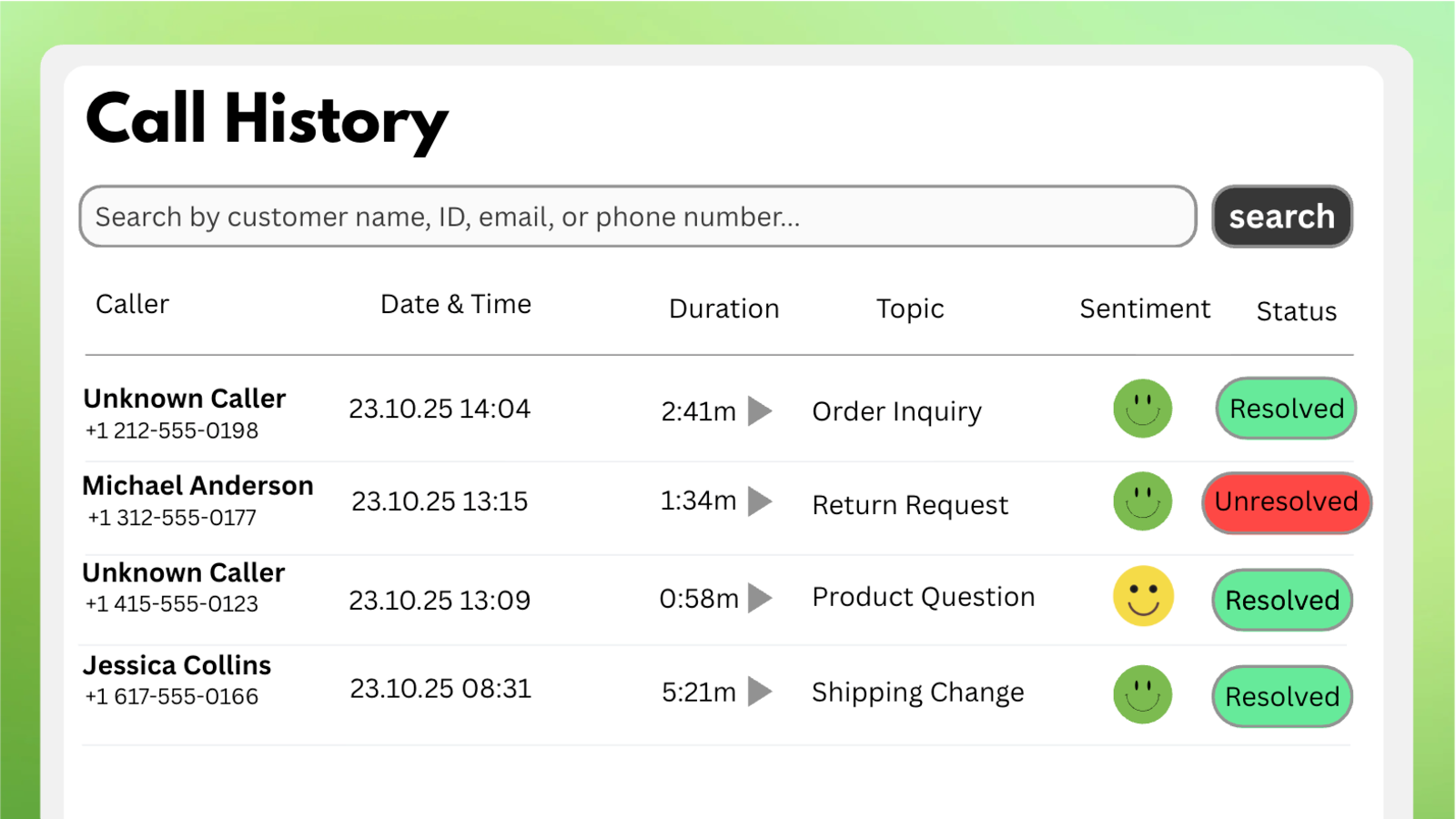Click Michael Anderson's sentiment smiley

tap(1143, 501)
